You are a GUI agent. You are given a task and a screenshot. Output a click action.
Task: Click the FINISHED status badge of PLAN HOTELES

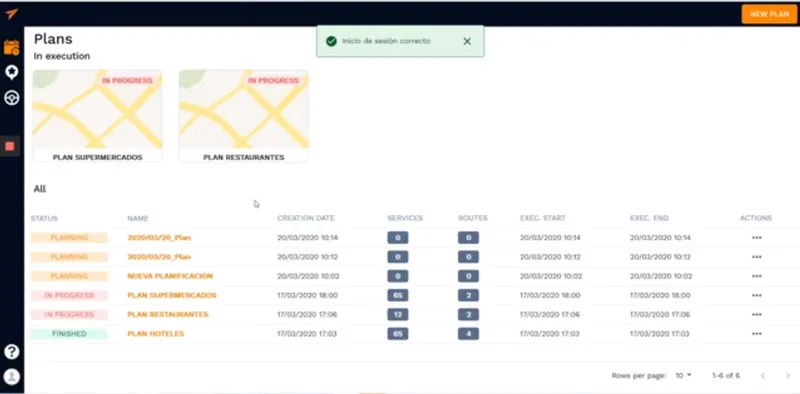point(69,334)
